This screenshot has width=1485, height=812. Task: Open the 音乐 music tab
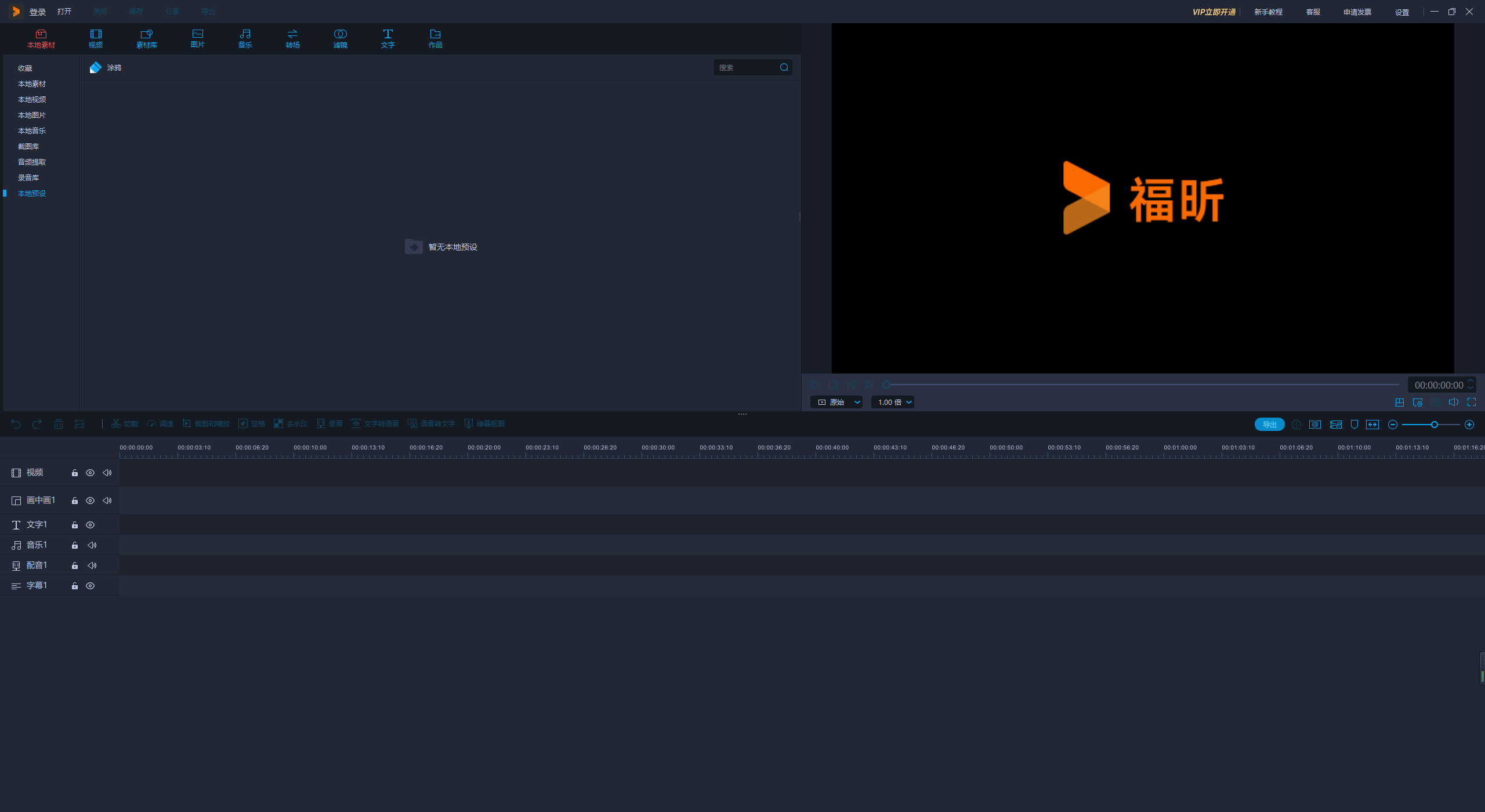click(x=245, y=39)
